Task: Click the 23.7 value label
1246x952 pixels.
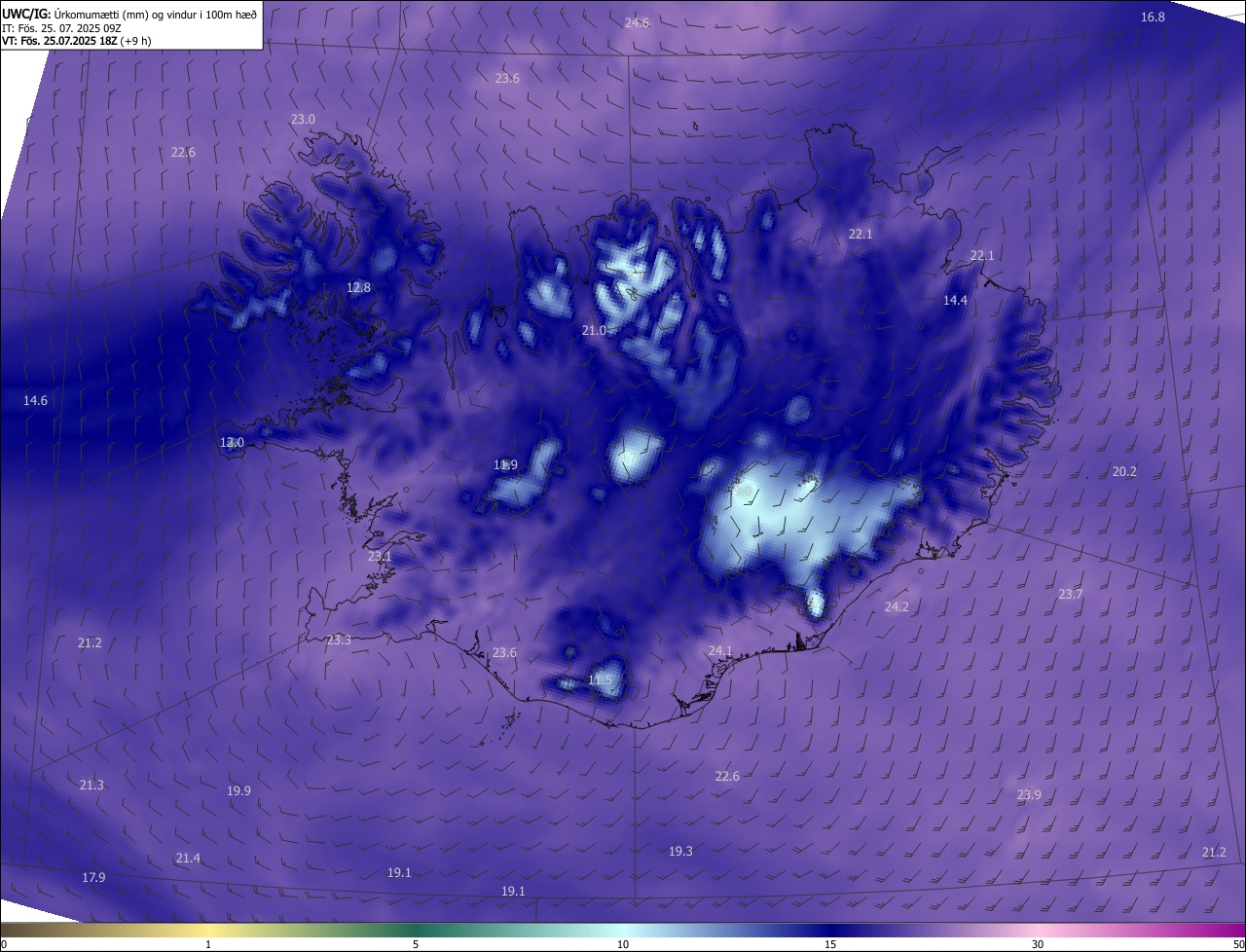Action: [1070, 594]
